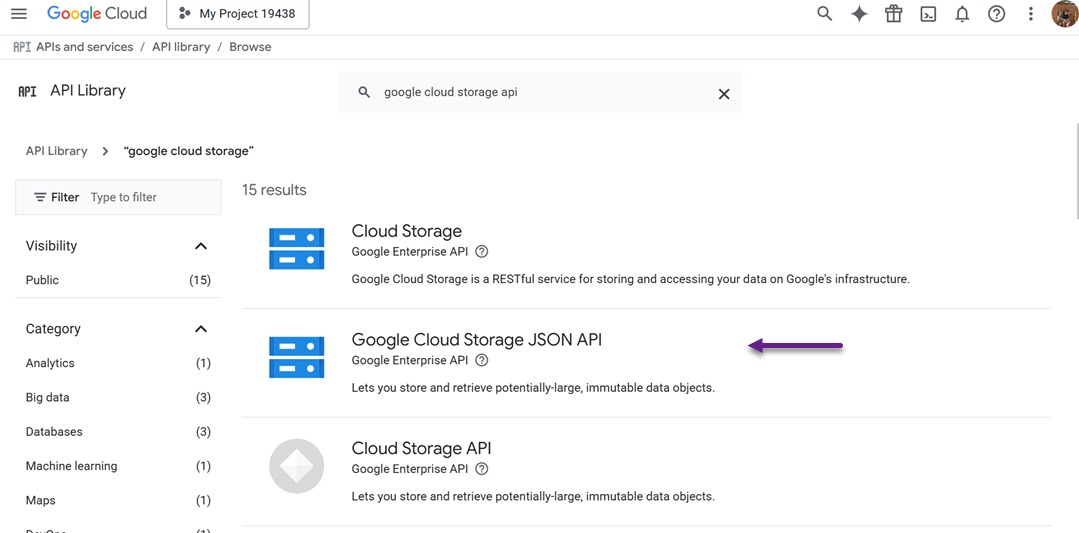Activate Cloud Shell terminal icon
Viewport: 1079px width, 533px height.
928,14
